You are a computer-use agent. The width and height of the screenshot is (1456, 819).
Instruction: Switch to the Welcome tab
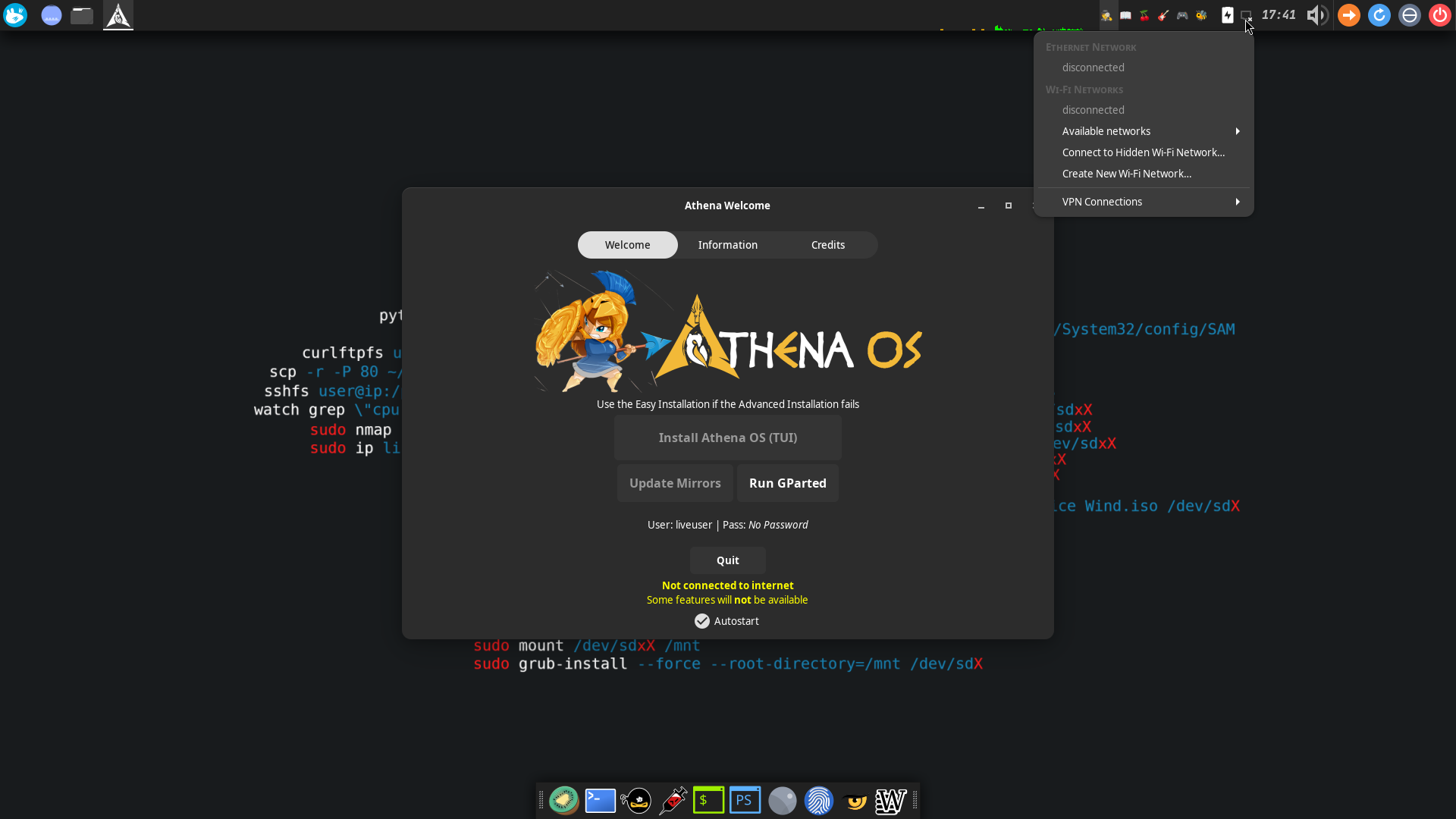(628, 245)
